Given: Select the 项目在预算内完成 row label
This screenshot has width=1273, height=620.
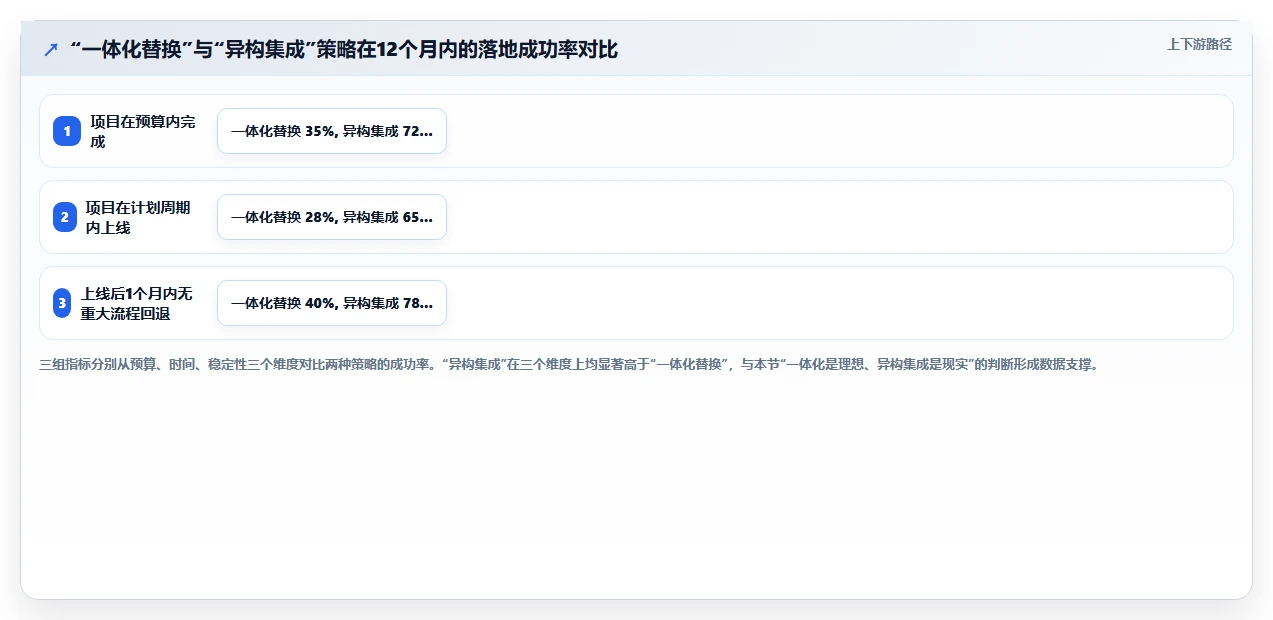Looking at the screenshot, I should coord(143,131).
